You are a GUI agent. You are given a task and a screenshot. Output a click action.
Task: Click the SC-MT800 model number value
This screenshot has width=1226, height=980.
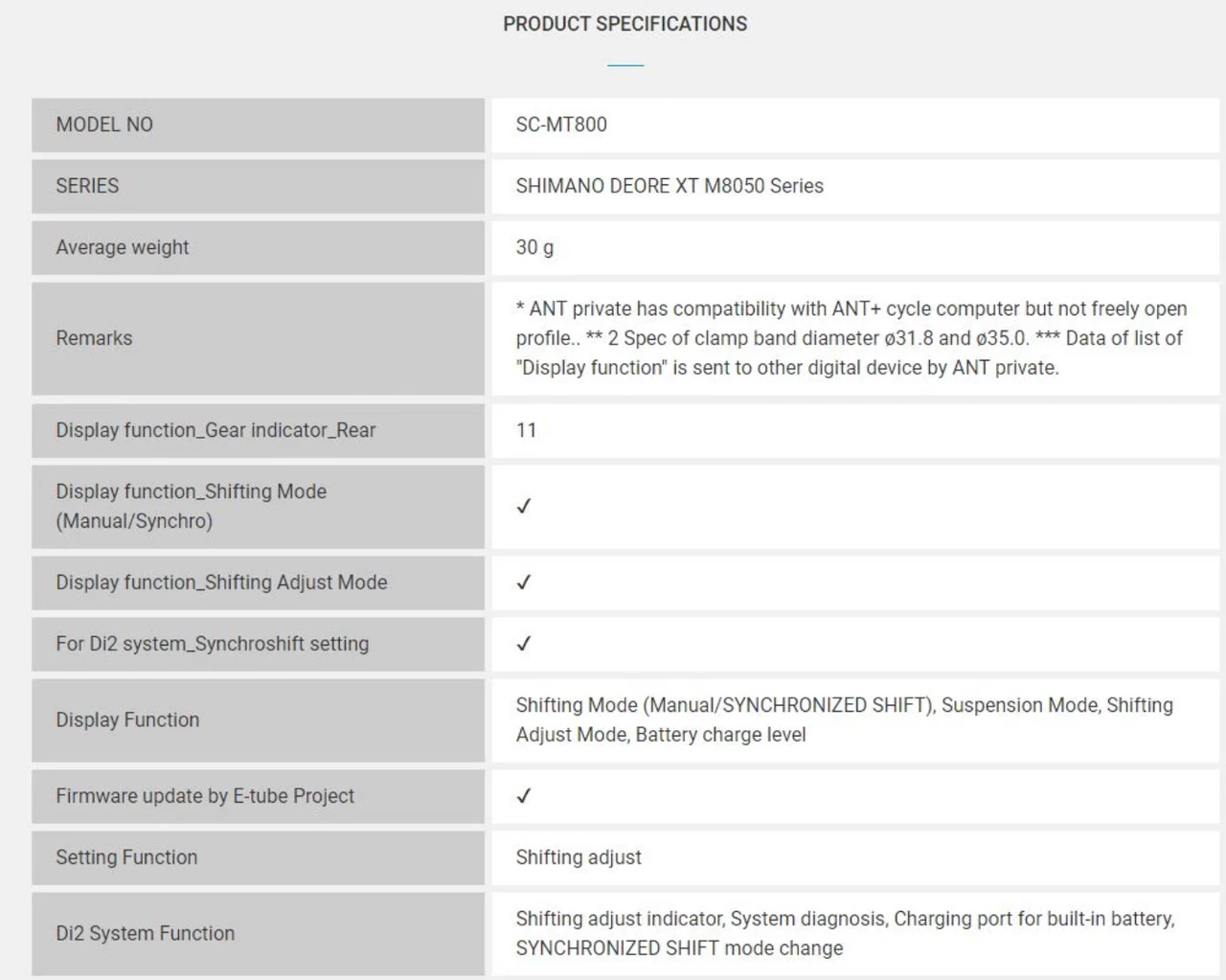click(561, 125)
